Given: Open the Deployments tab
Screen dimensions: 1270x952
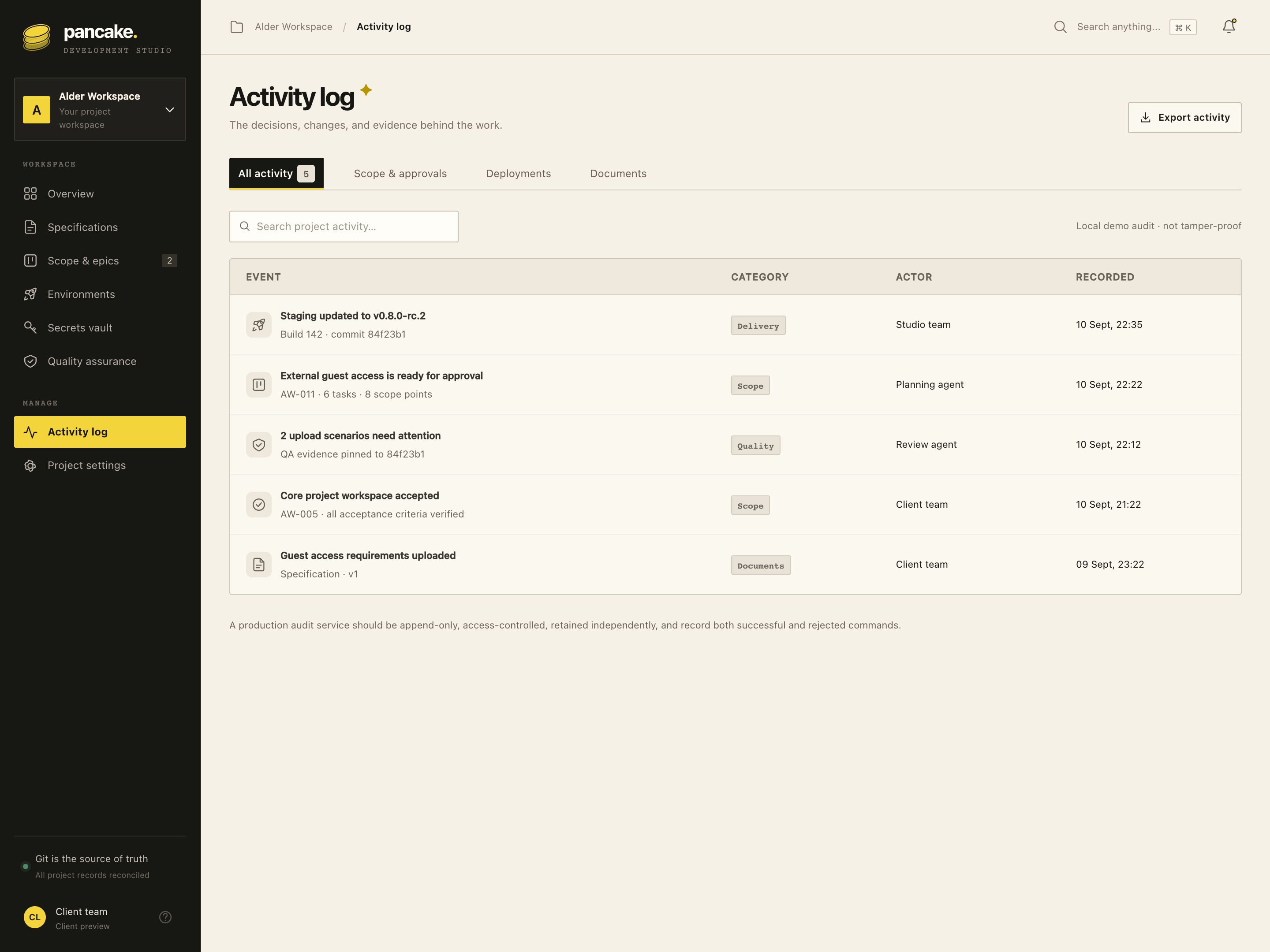Looking at the screenshot, I should 519,173.
